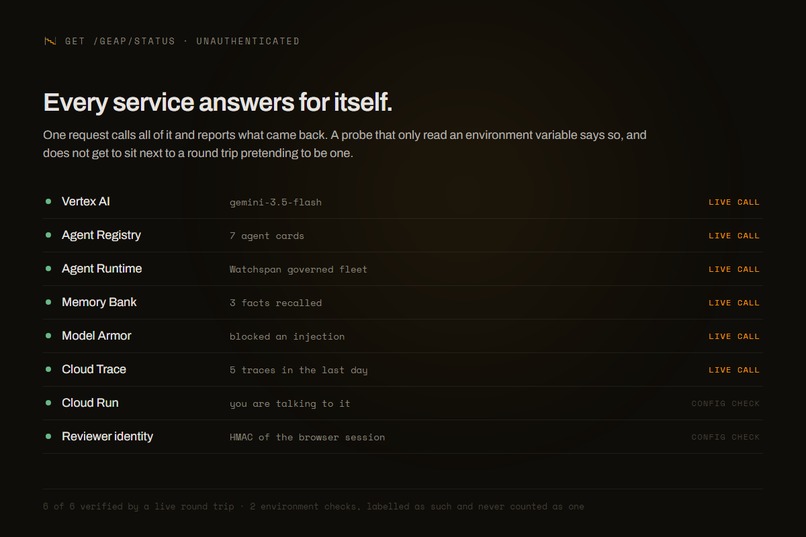
Task: Click the 'One request calls all of it' paragraph
Action: pyautogui.click(x=345, y=144)
